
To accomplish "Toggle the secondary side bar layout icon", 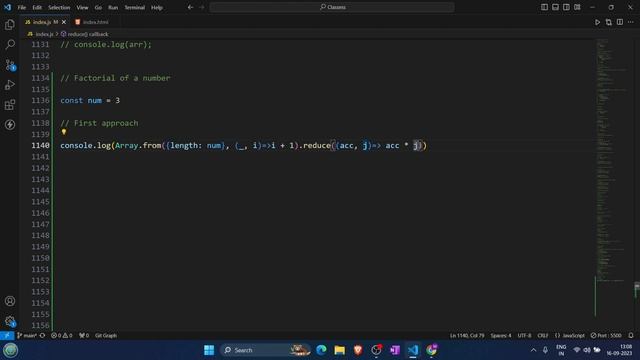I will 566,7.
